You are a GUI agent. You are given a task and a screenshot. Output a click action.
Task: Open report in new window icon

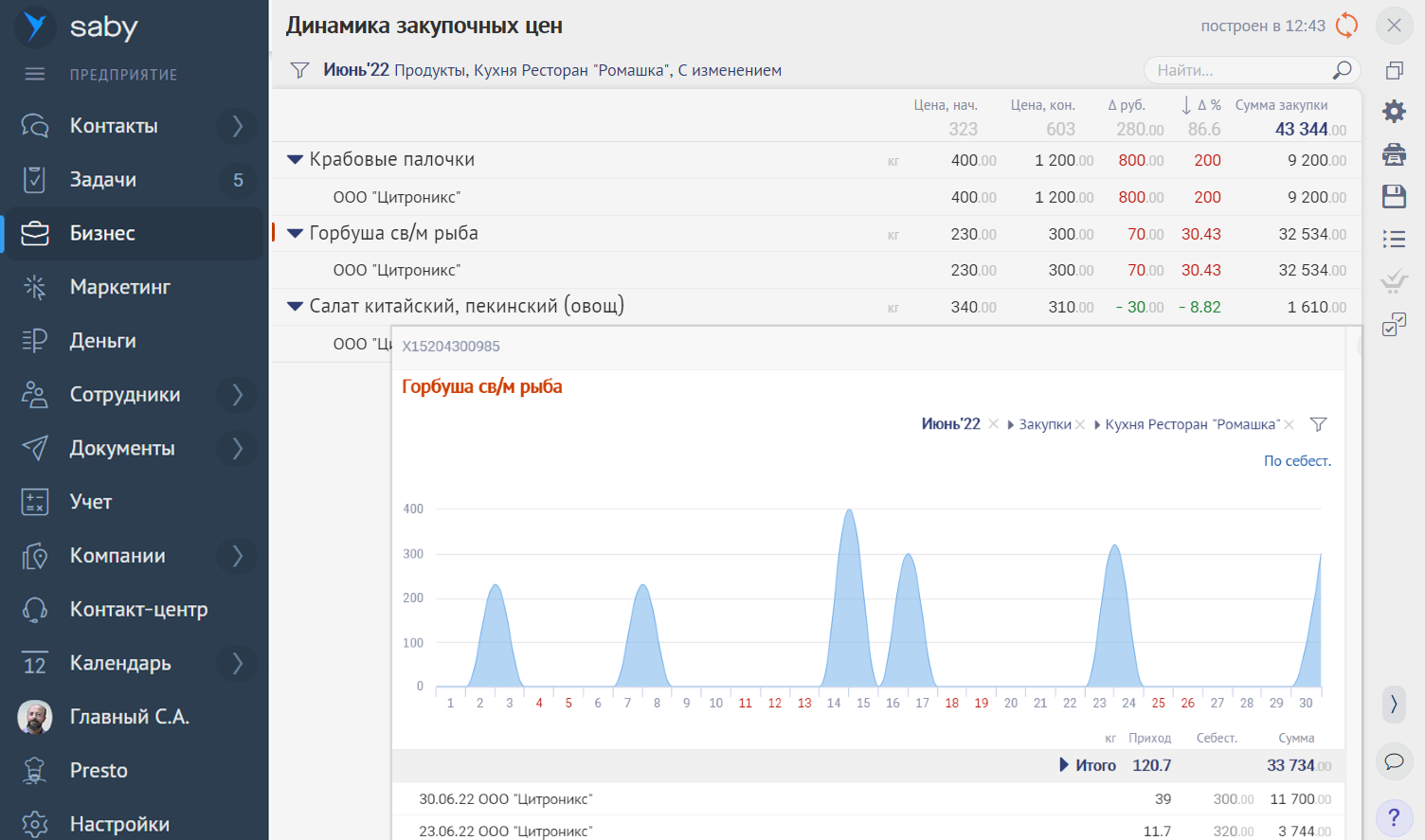[1394, 70]
